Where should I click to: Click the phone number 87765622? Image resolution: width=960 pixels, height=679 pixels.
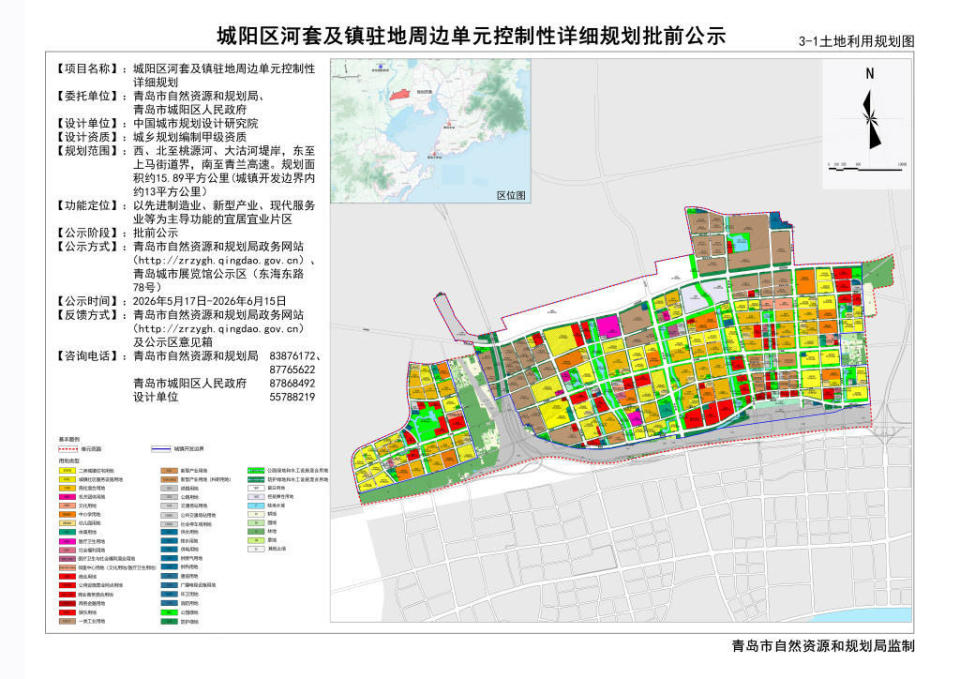pyautogui.click(x=292, y=370)
